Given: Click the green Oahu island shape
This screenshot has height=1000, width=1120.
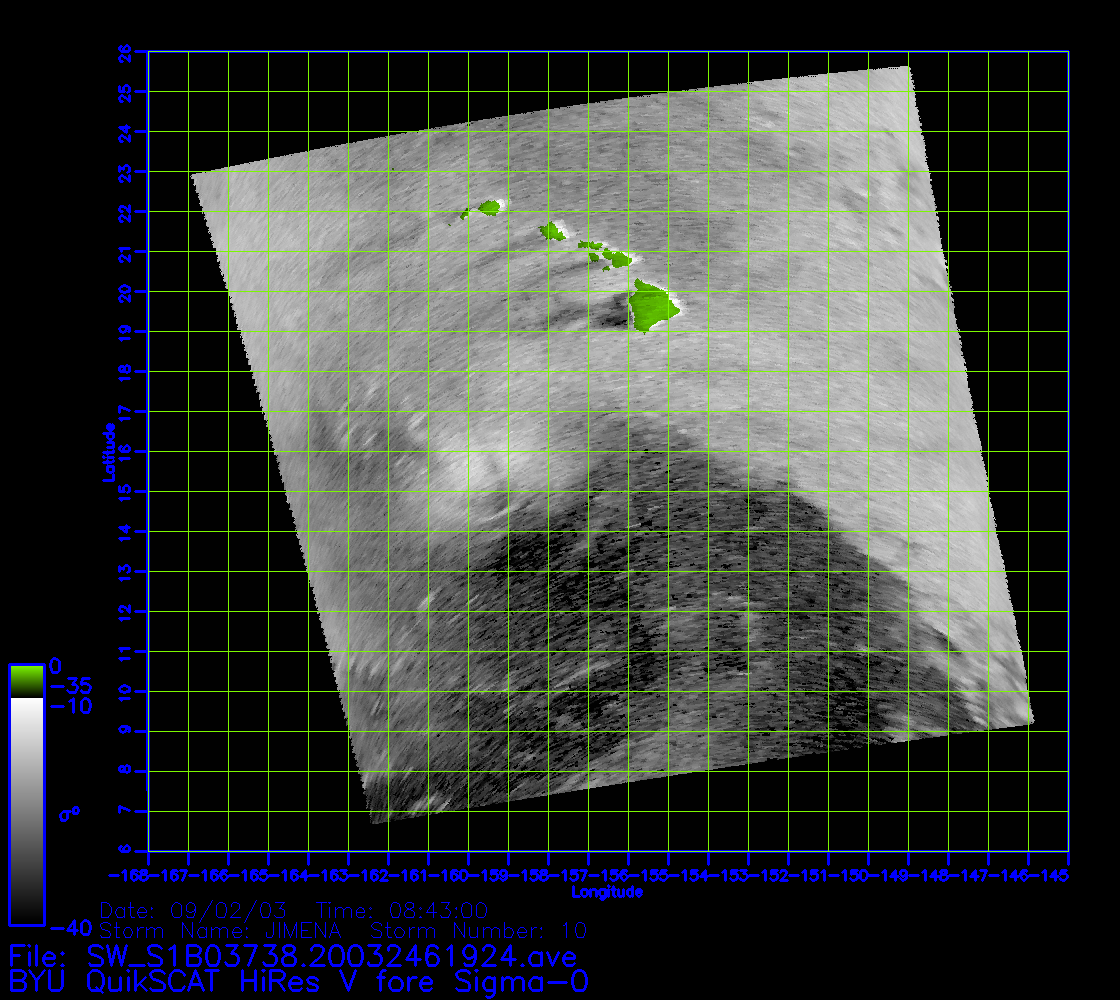Looking at the screenshot, I should pyautogui.click(x=552, y=232).
